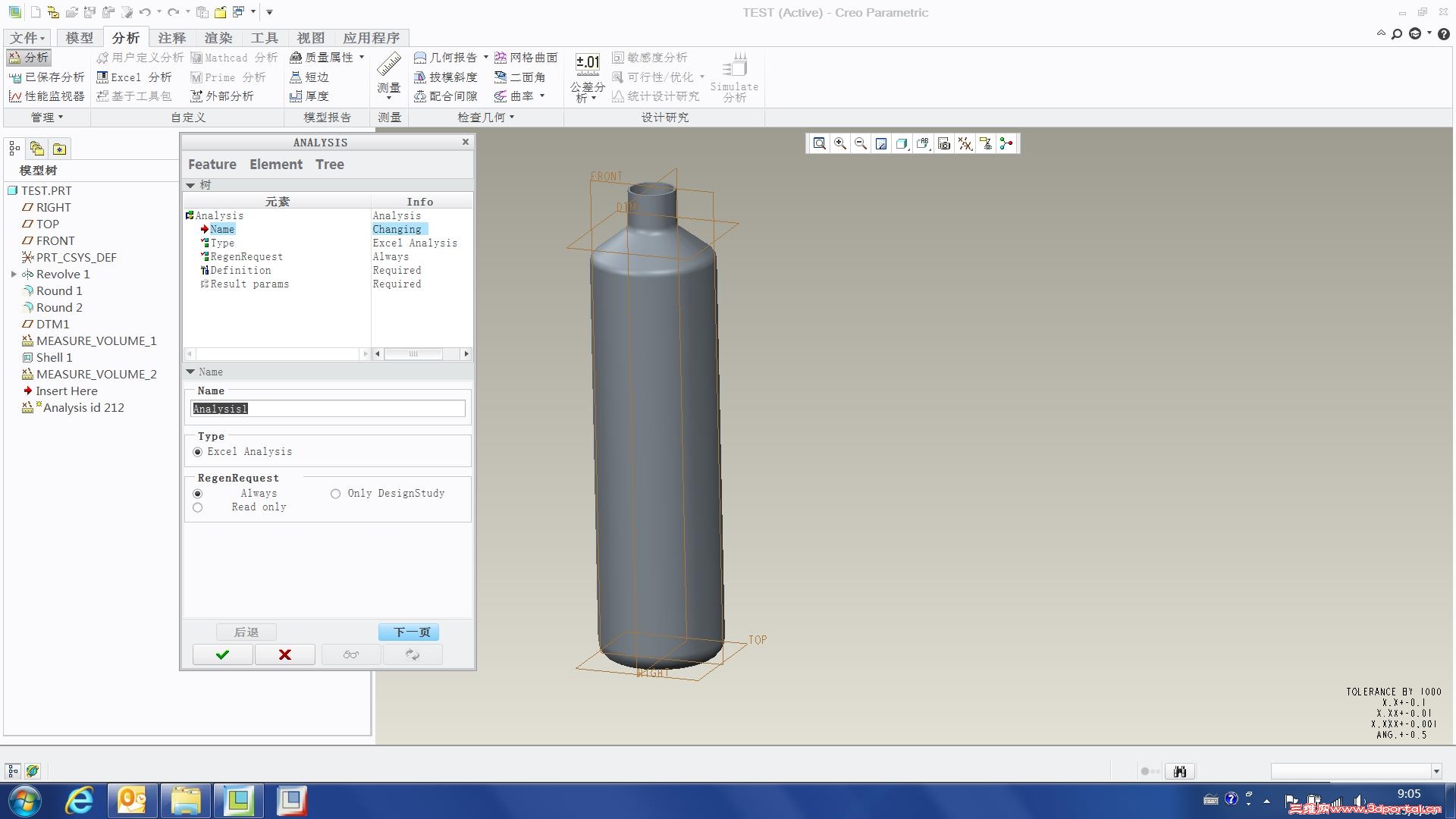
Task: Click the 后退 (back) button
Action: coord(246,632)
